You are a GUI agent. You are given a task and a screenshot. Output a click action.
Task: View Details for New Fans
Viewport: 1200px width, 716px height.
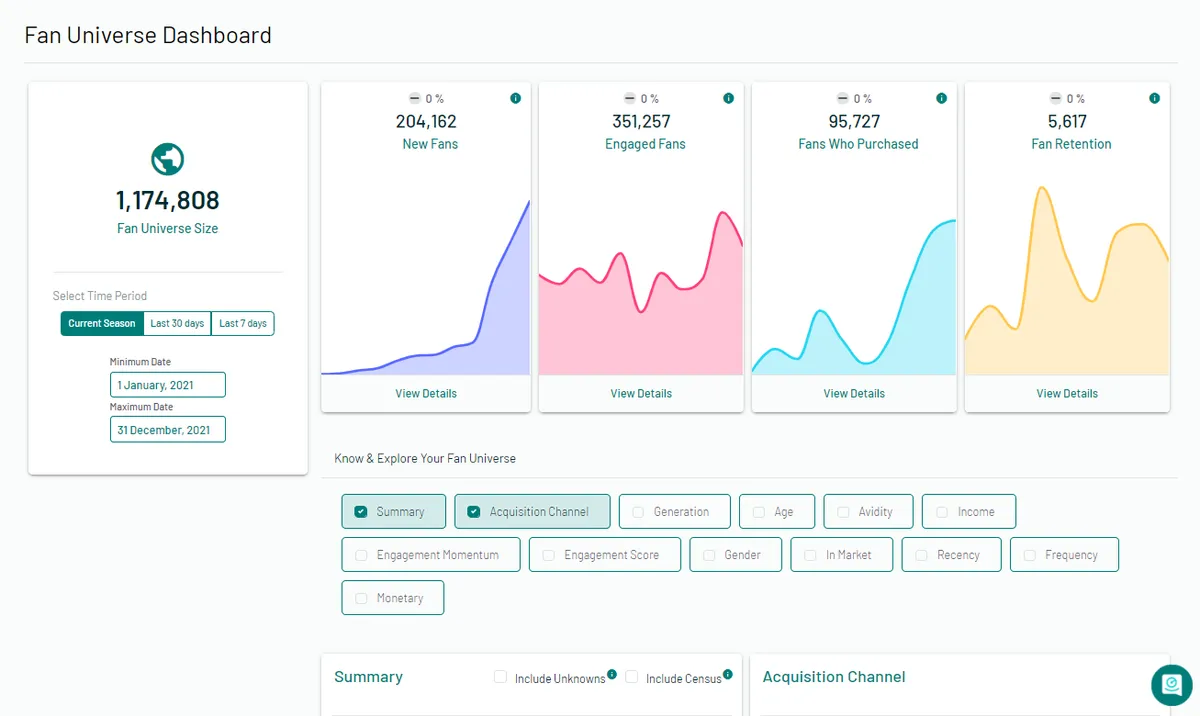426,393
